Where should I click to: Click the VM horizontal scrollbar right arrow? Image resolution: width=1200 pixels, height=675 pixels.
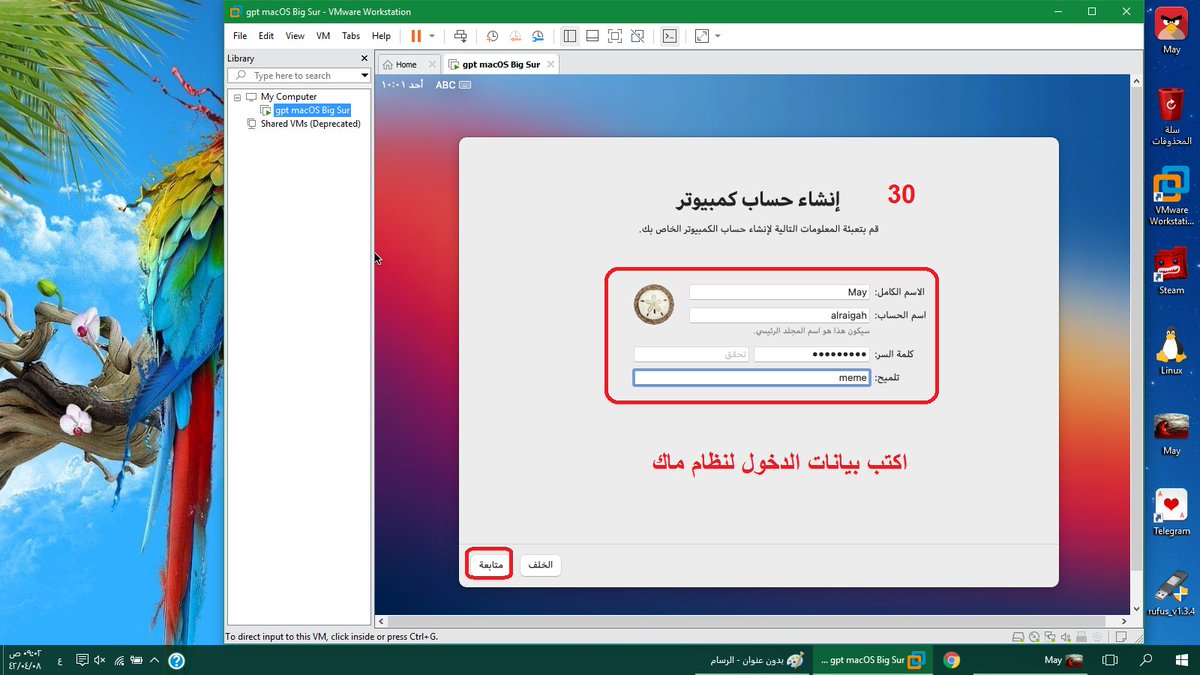tap(1123, 620)
